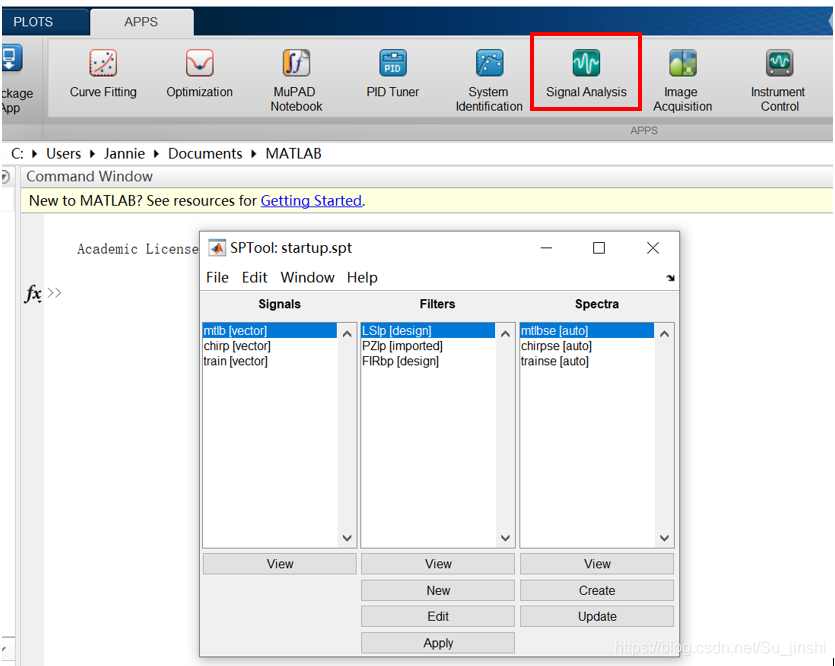Click View under the Signals list

tap(280, 564)
